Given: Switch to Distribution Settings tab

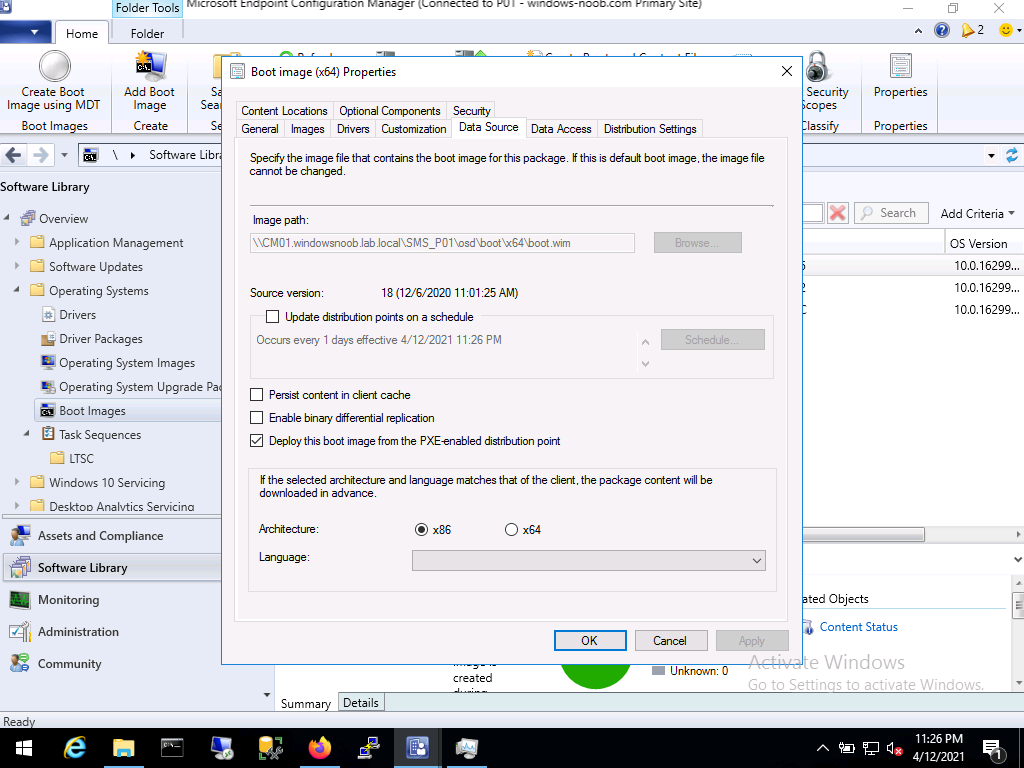Looking at the screenshot, I should click(x=650, y=129).
